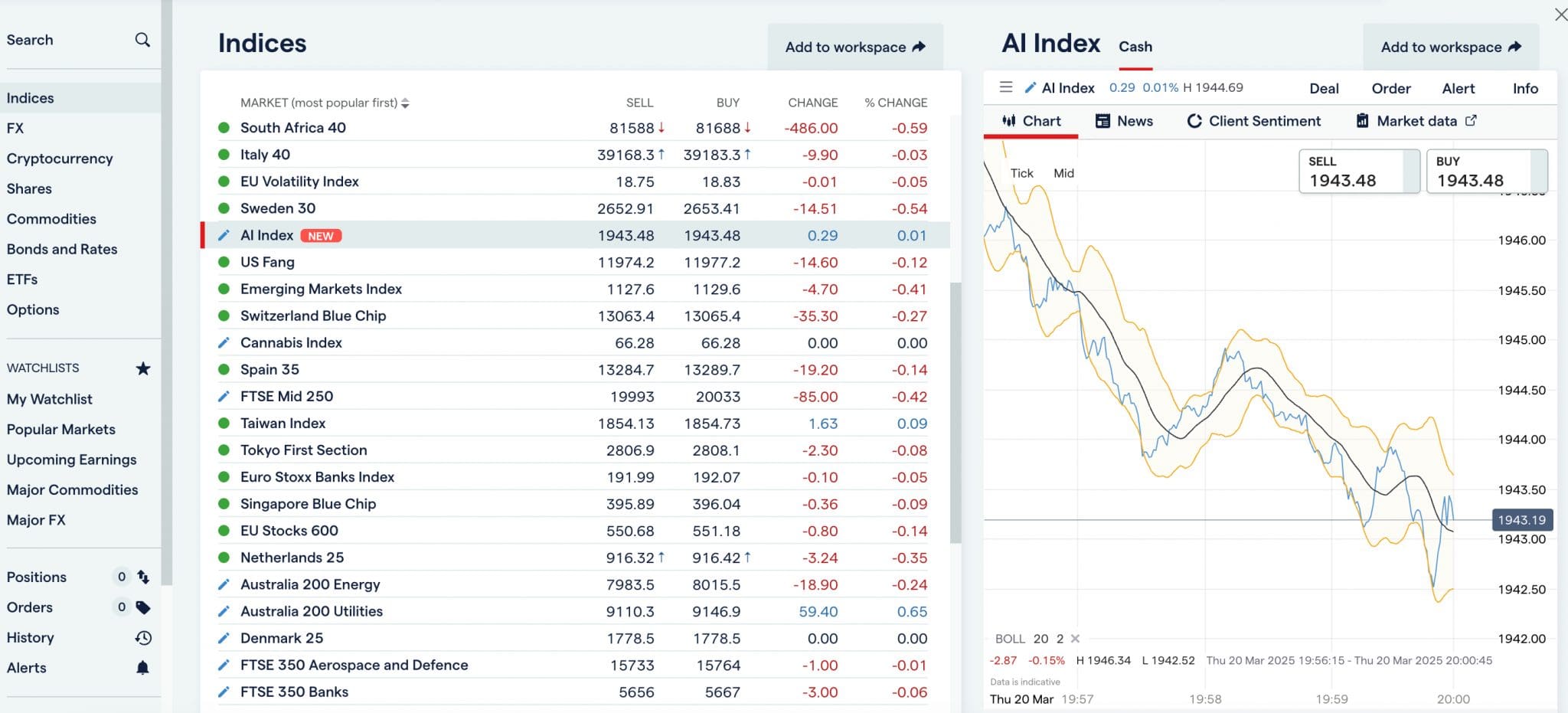Click the Indices list scrollbar
Viewport: 1568px width, 713px height.
(955, 413)
